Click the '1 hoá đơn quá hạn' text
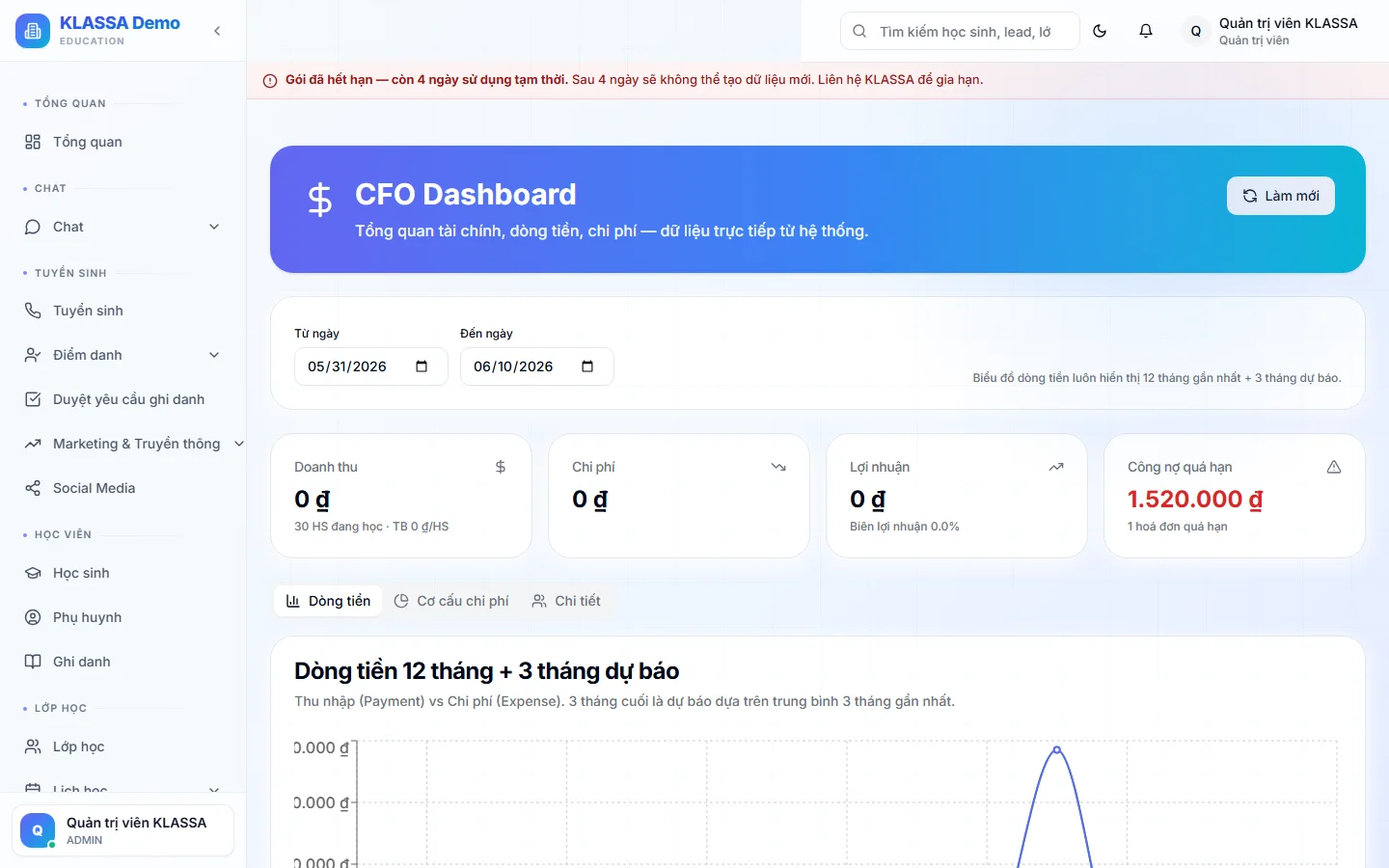This screenshot has height=868, width=1389. [1178, 527]
